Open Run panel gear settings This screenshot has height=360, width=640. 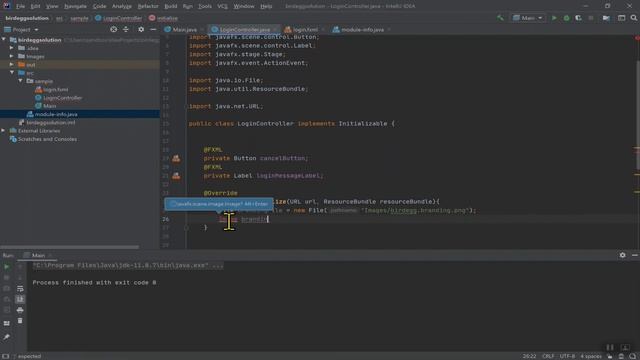pyautogui.click(x=622, y=255)
